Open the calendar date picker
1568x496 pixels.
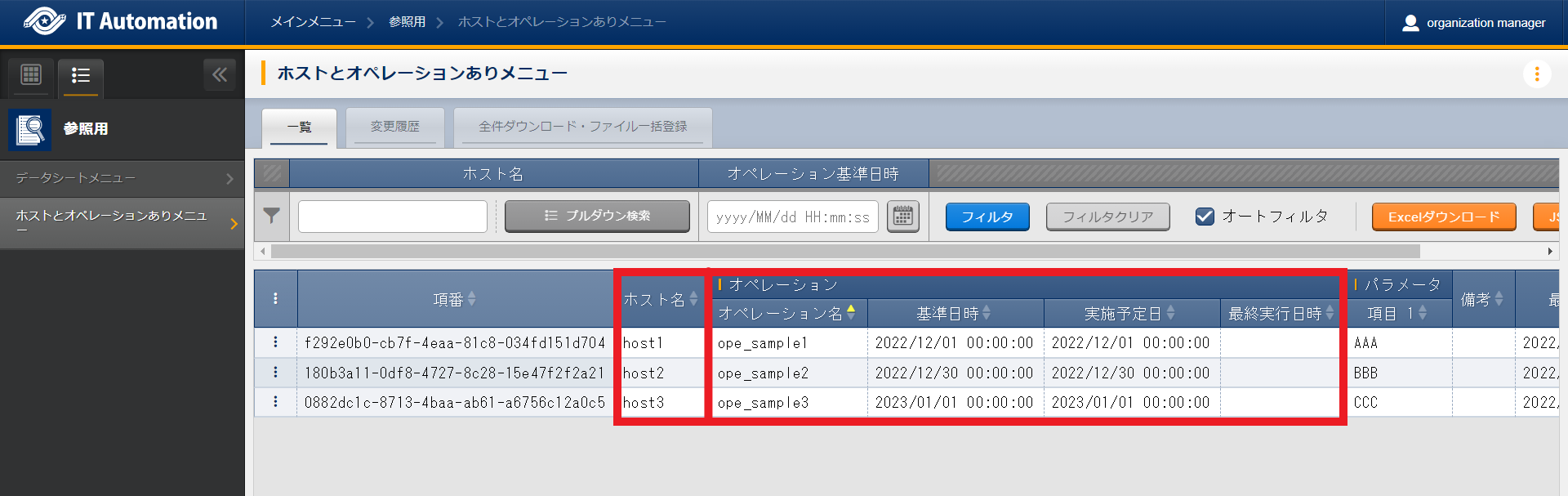pos(902,217)
